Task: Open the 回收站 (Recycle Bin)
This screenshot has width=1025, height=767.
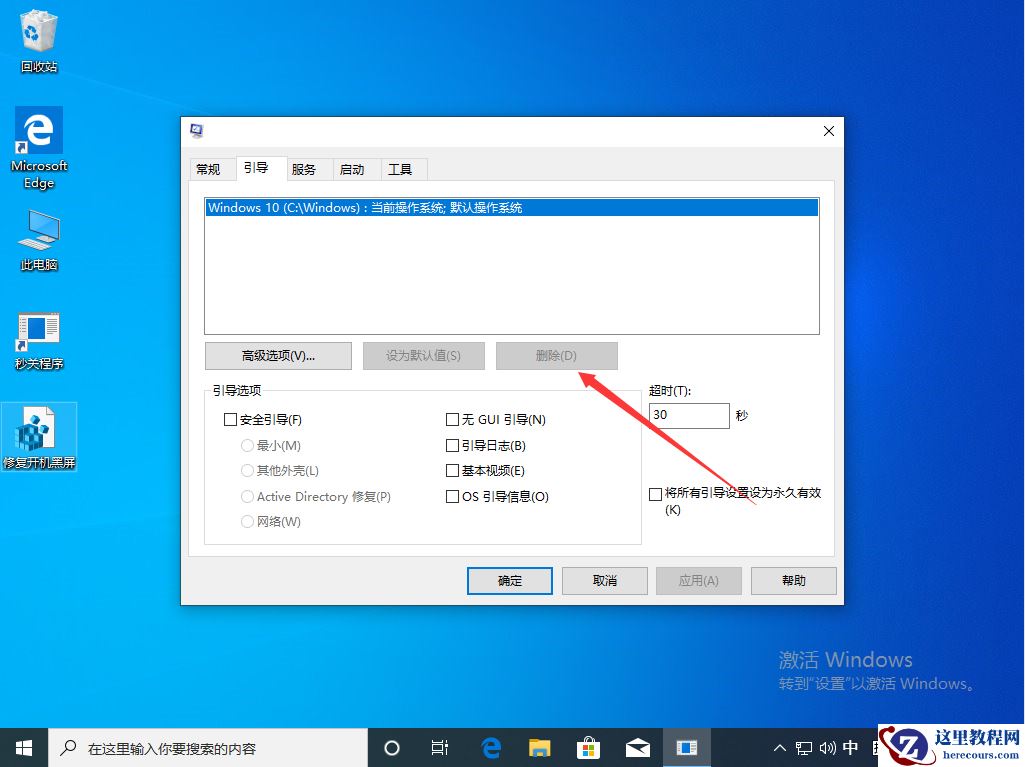Action: tap(38, 32)
